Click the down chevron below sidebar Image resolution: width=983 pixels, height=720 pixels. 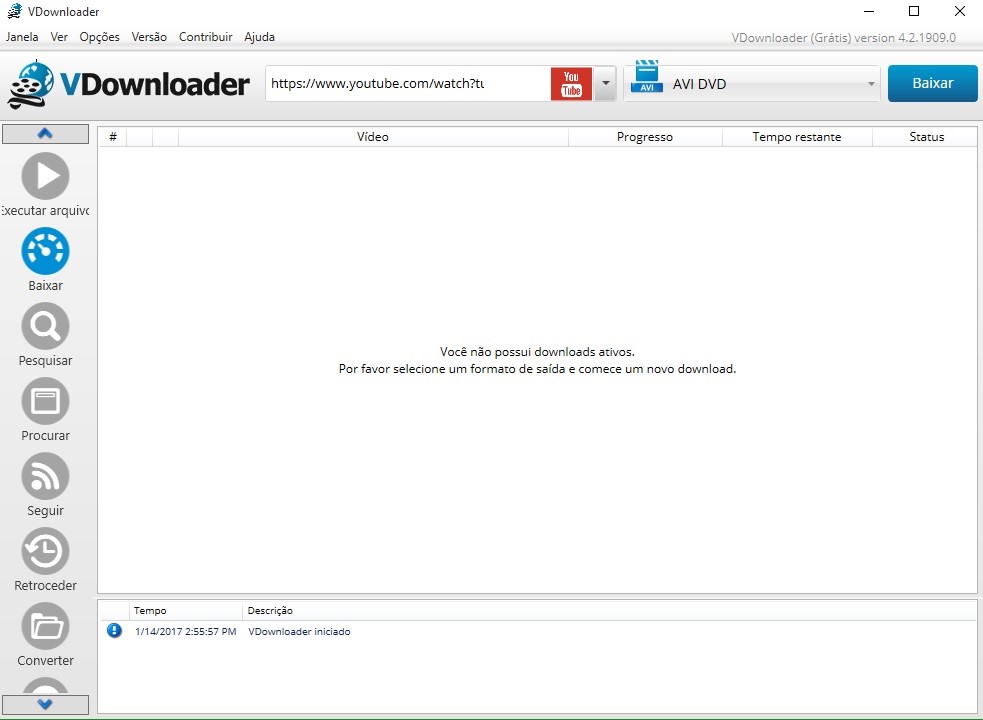(45, 704)
